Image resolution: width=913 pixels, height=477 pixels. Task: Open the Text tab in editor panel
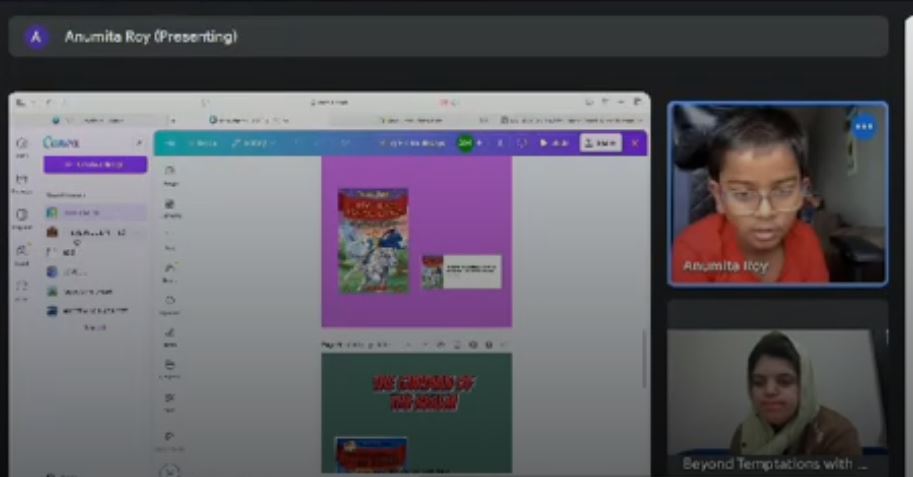[170, 240]
